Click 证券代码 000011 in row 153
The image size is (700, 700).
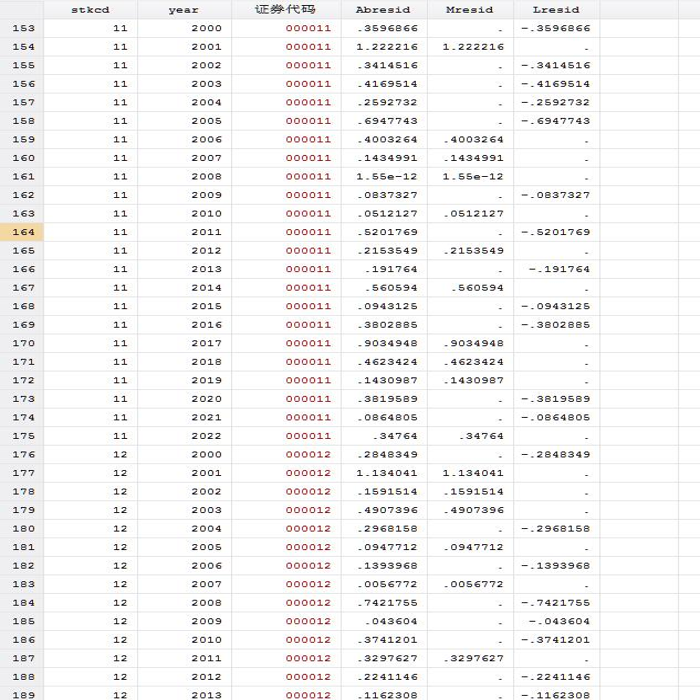(x=308, y=28)
